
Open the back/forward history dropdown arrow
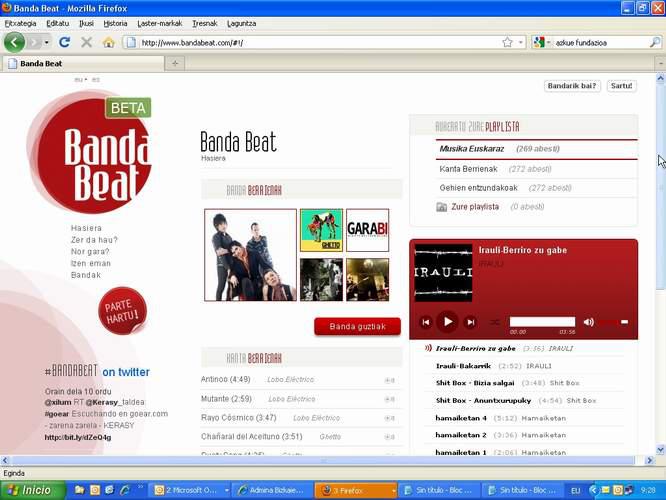[46, 42]
